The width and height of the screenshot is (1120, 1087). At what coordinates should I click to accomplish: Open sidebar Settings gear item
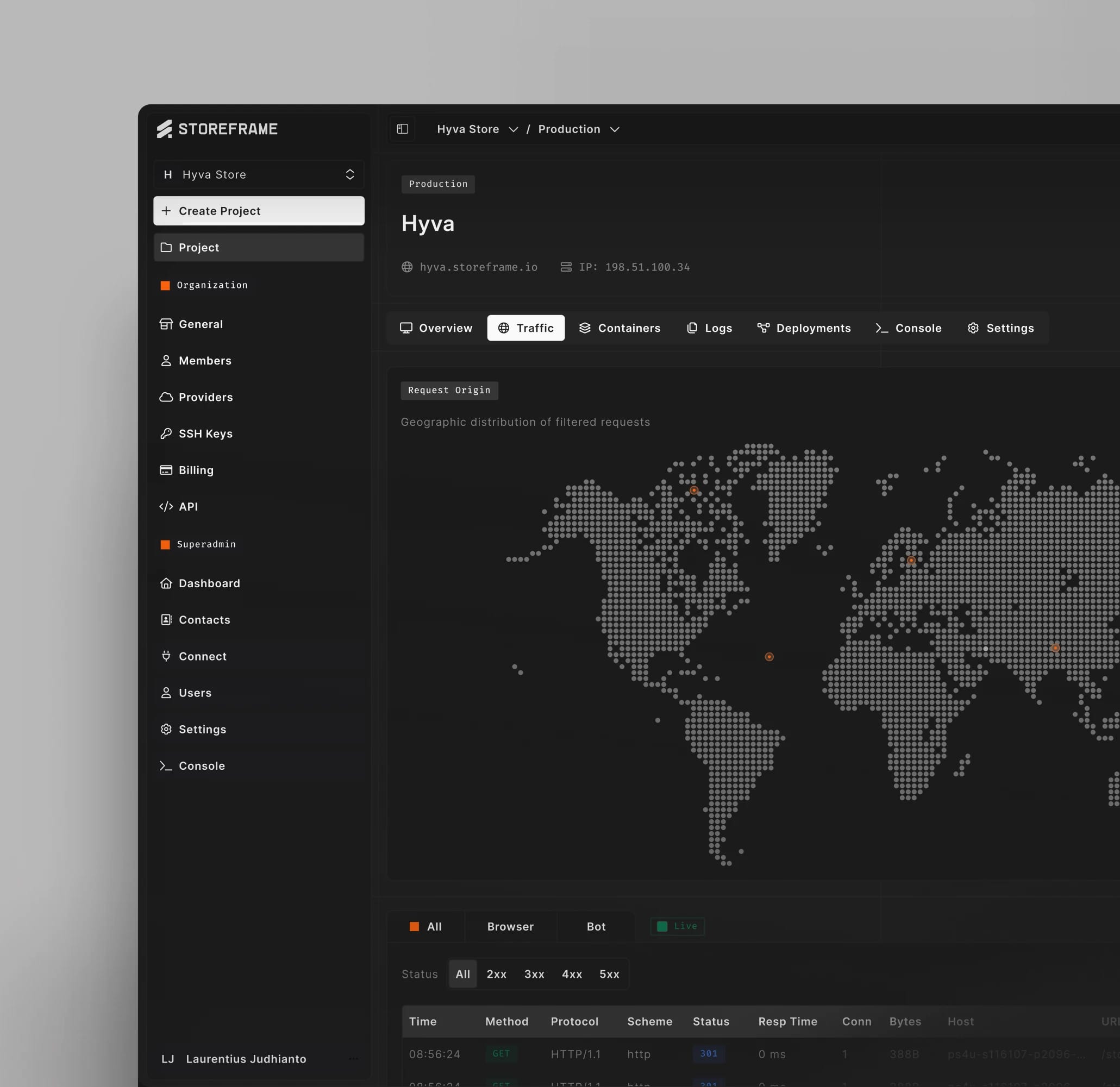(258, 730)
